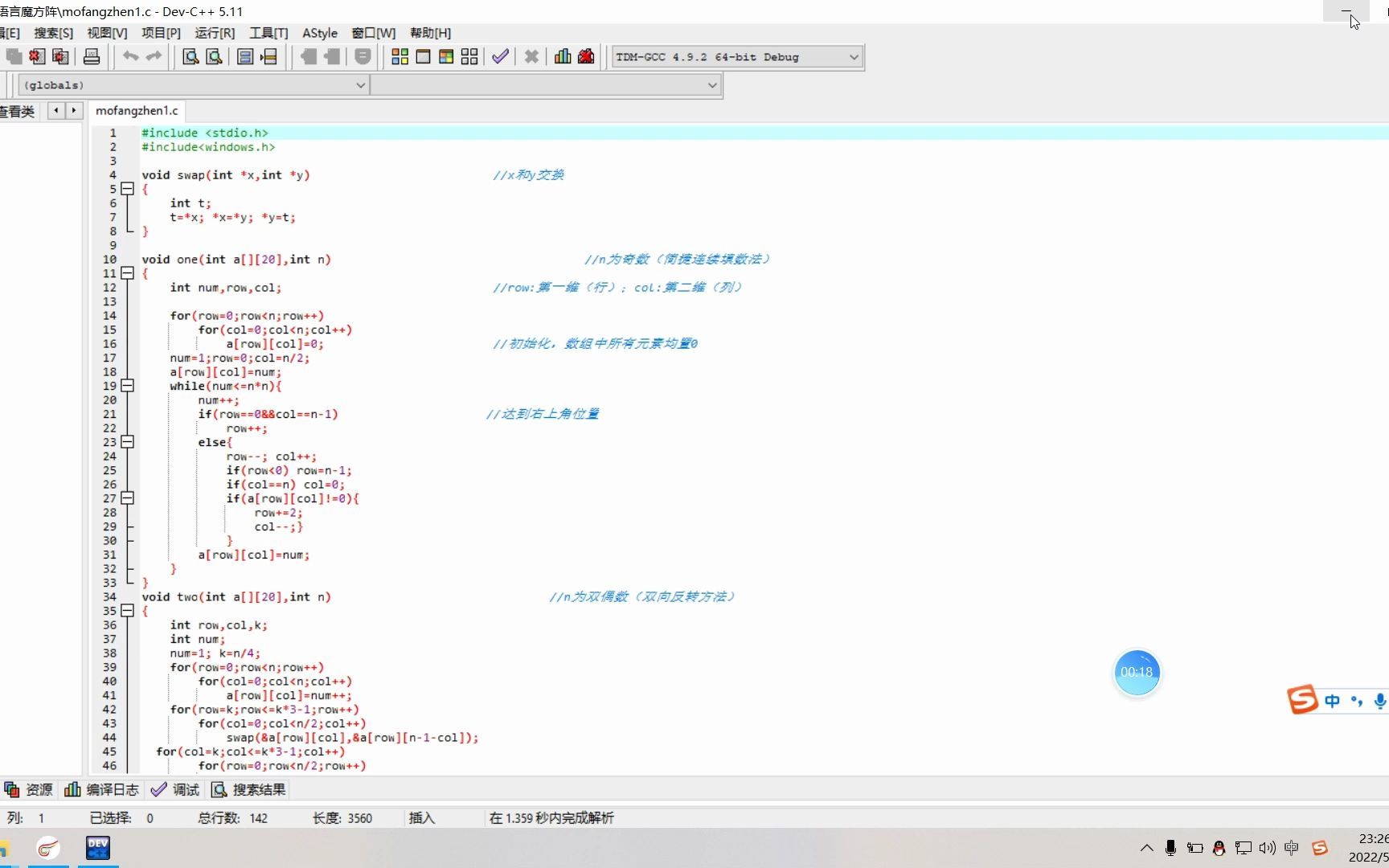Click the jump-back bookmark icon
The height and width of the screenshot is (868, 1389).
point(308,56)
